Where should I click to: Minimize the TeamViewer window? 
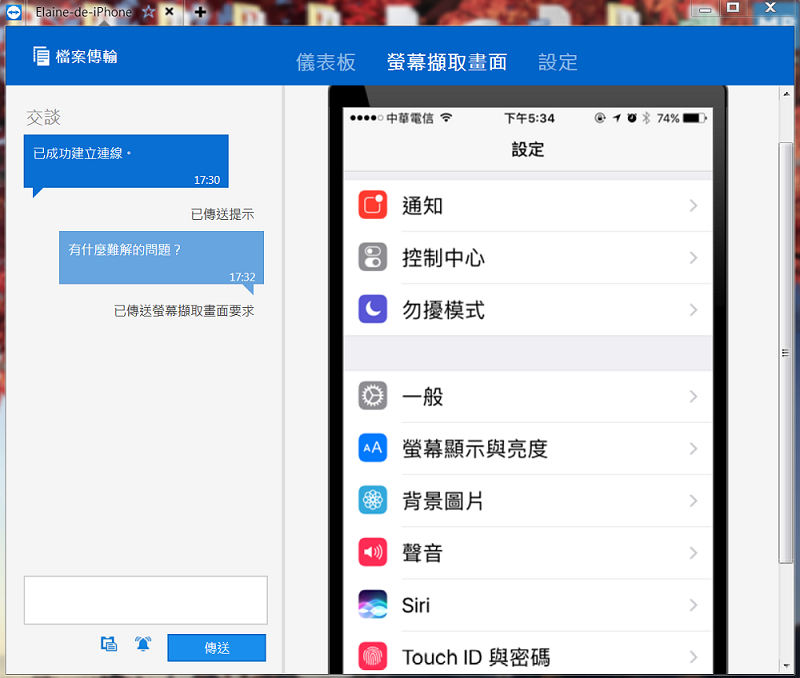point(705,9)
